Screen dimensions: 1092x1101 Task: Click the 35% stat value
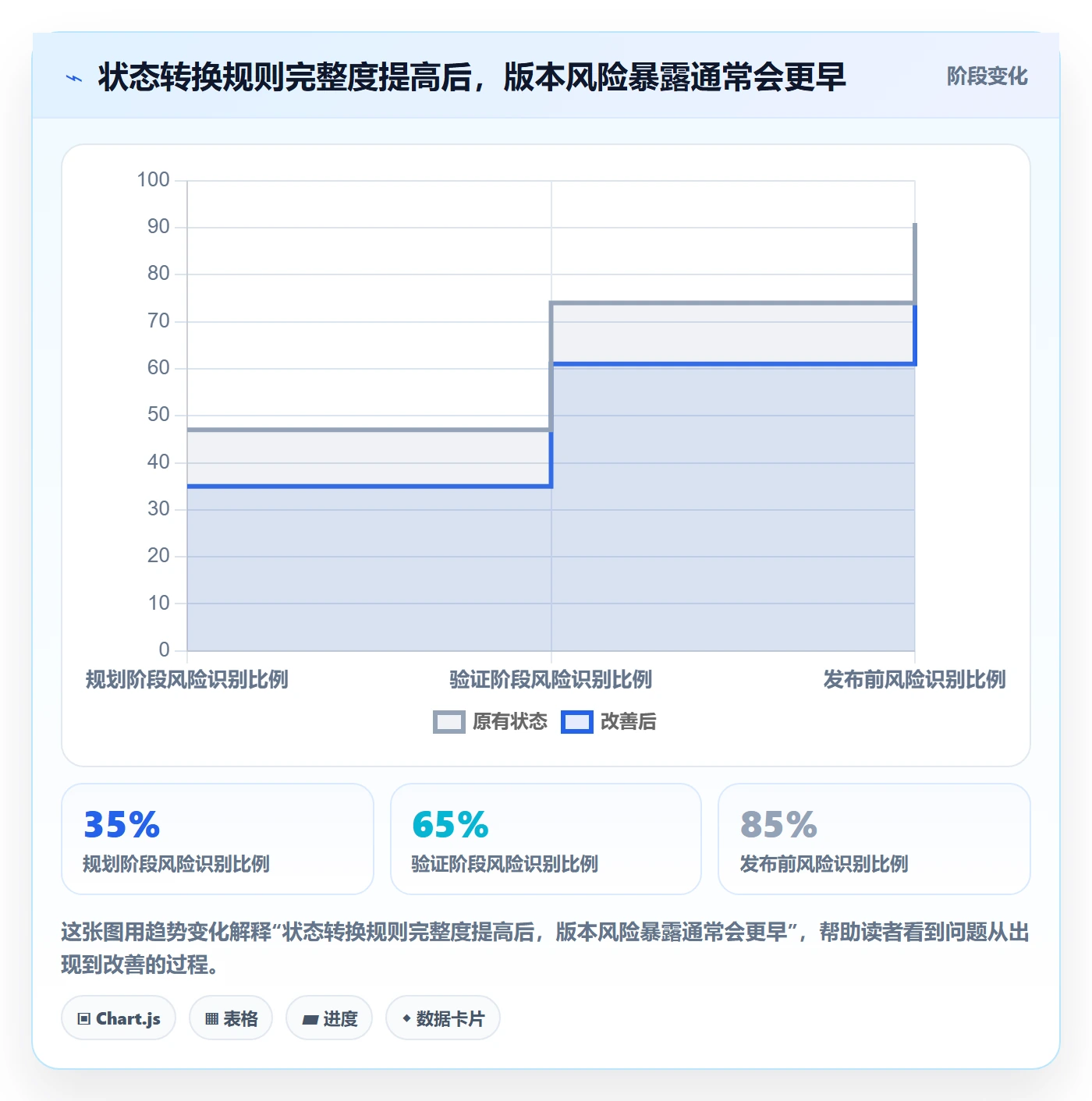[122, 825]
